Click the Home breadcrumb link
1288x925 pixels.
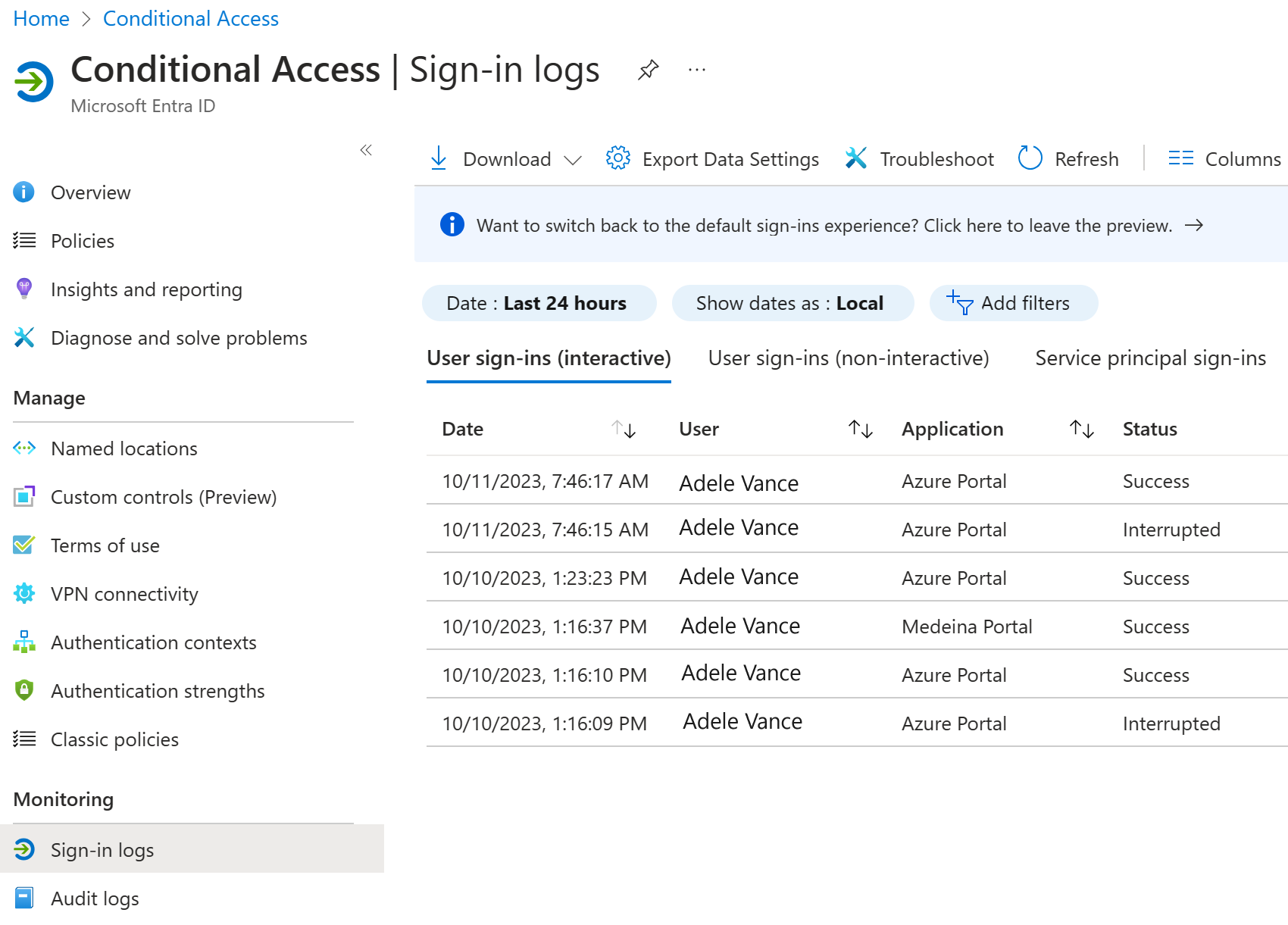[41, 18]
